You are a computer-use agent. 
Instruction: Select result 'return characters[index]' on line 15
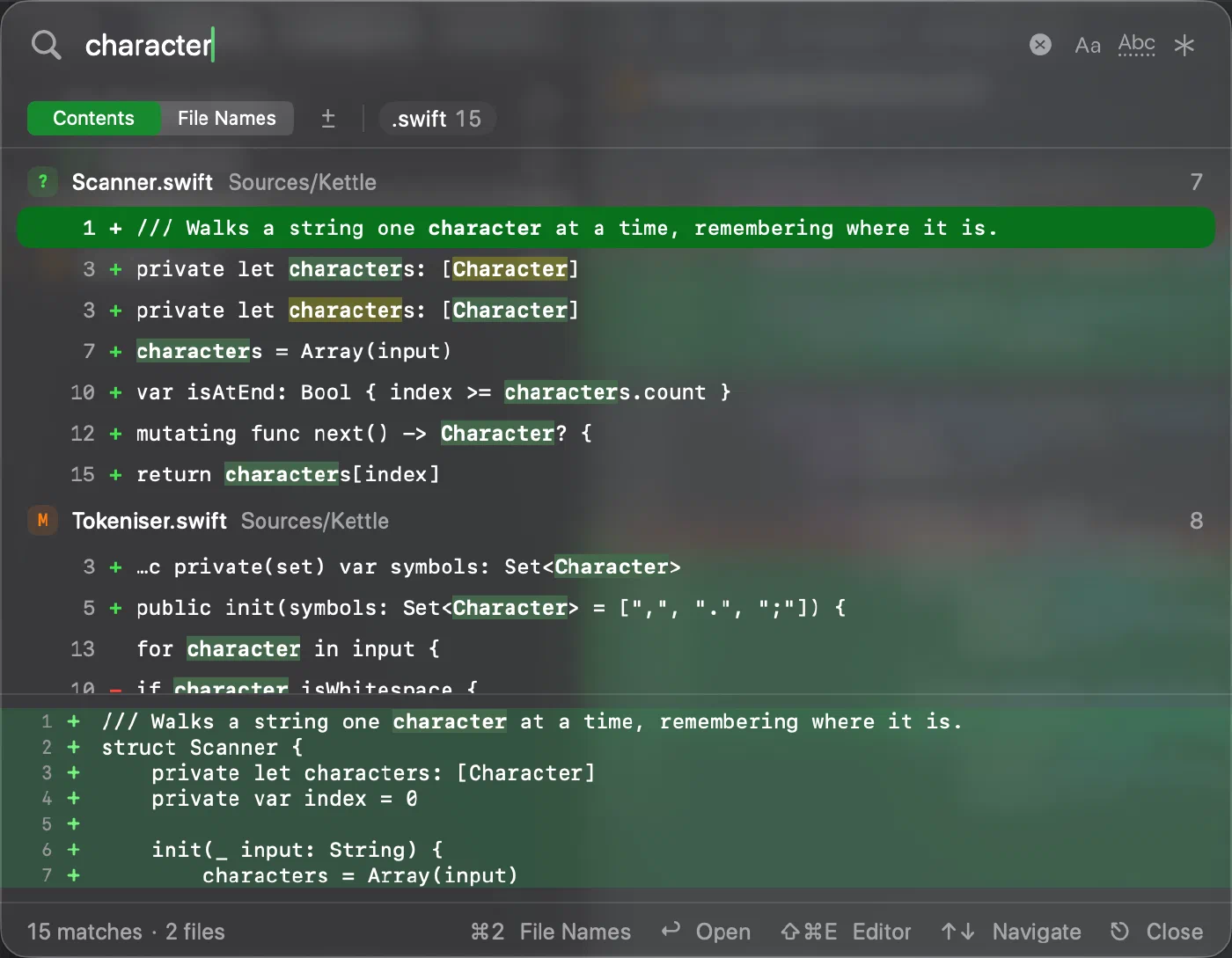(x=616, y=474)
